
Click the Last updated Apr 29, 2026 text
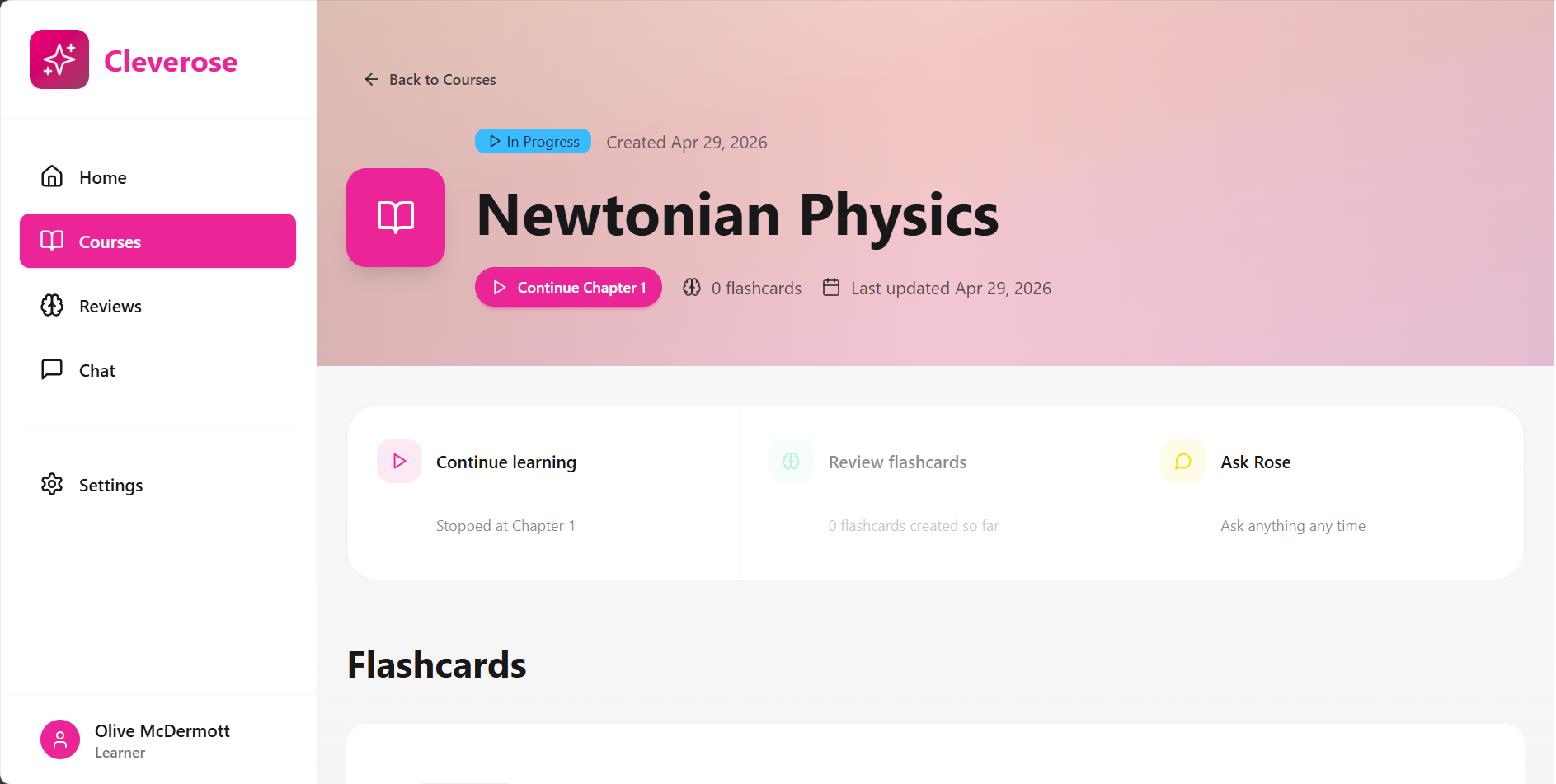point(951,289)
